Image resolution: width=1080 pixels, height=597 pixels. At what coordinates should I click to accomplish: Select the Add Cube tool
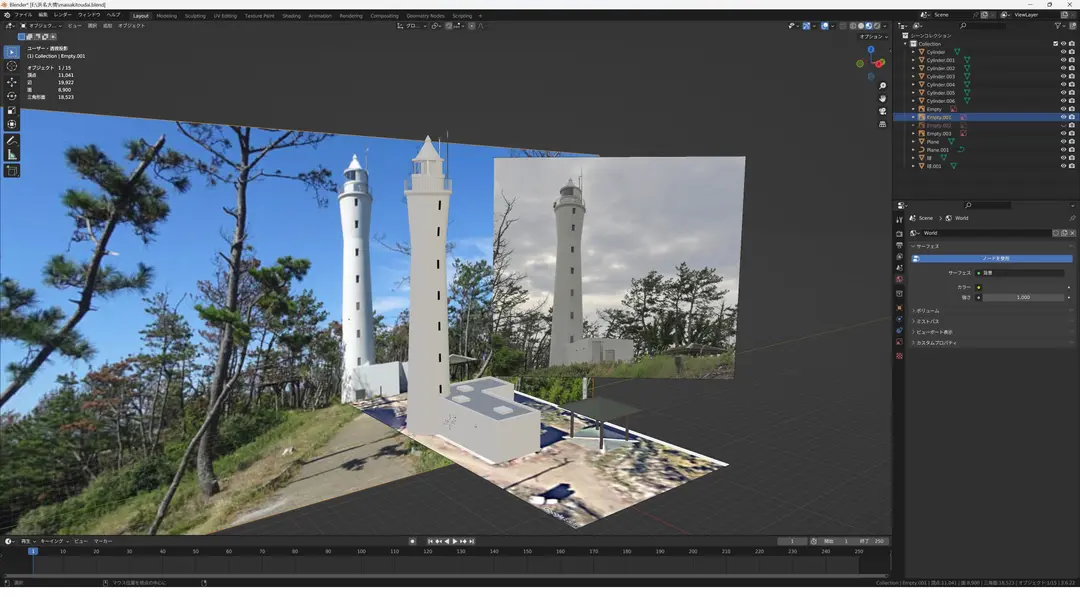pyautogui.click(x=12, y=171)
